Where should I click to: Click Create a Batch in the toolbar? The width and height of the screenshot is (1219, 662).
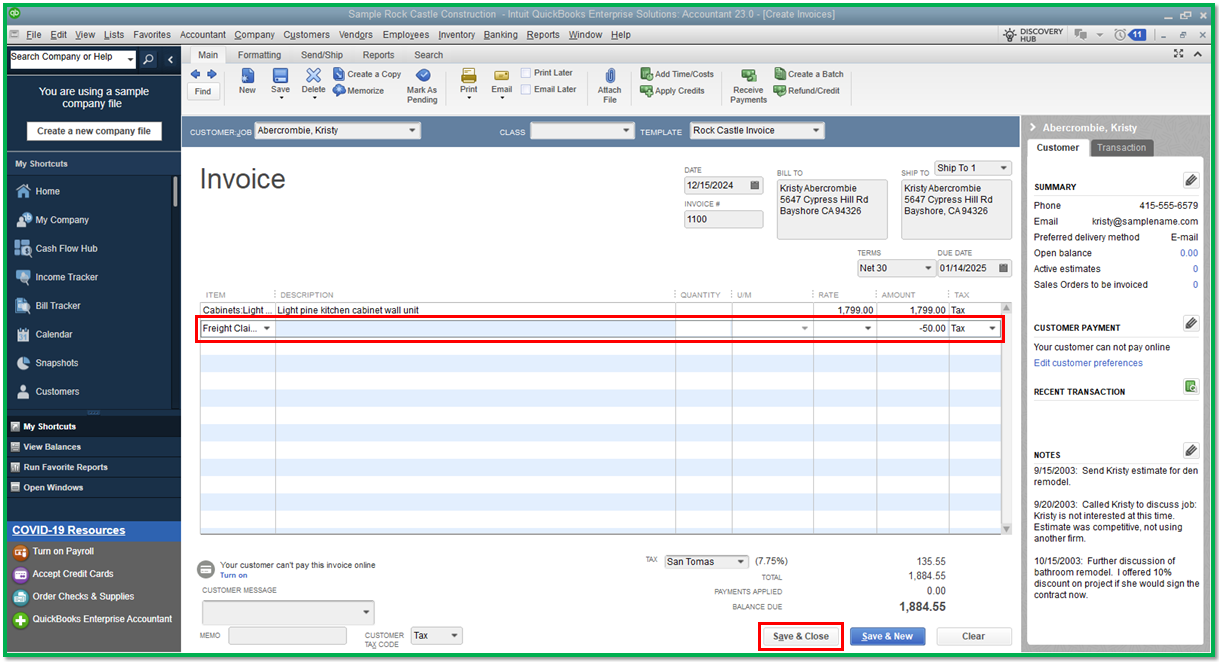tap(809, 74)
